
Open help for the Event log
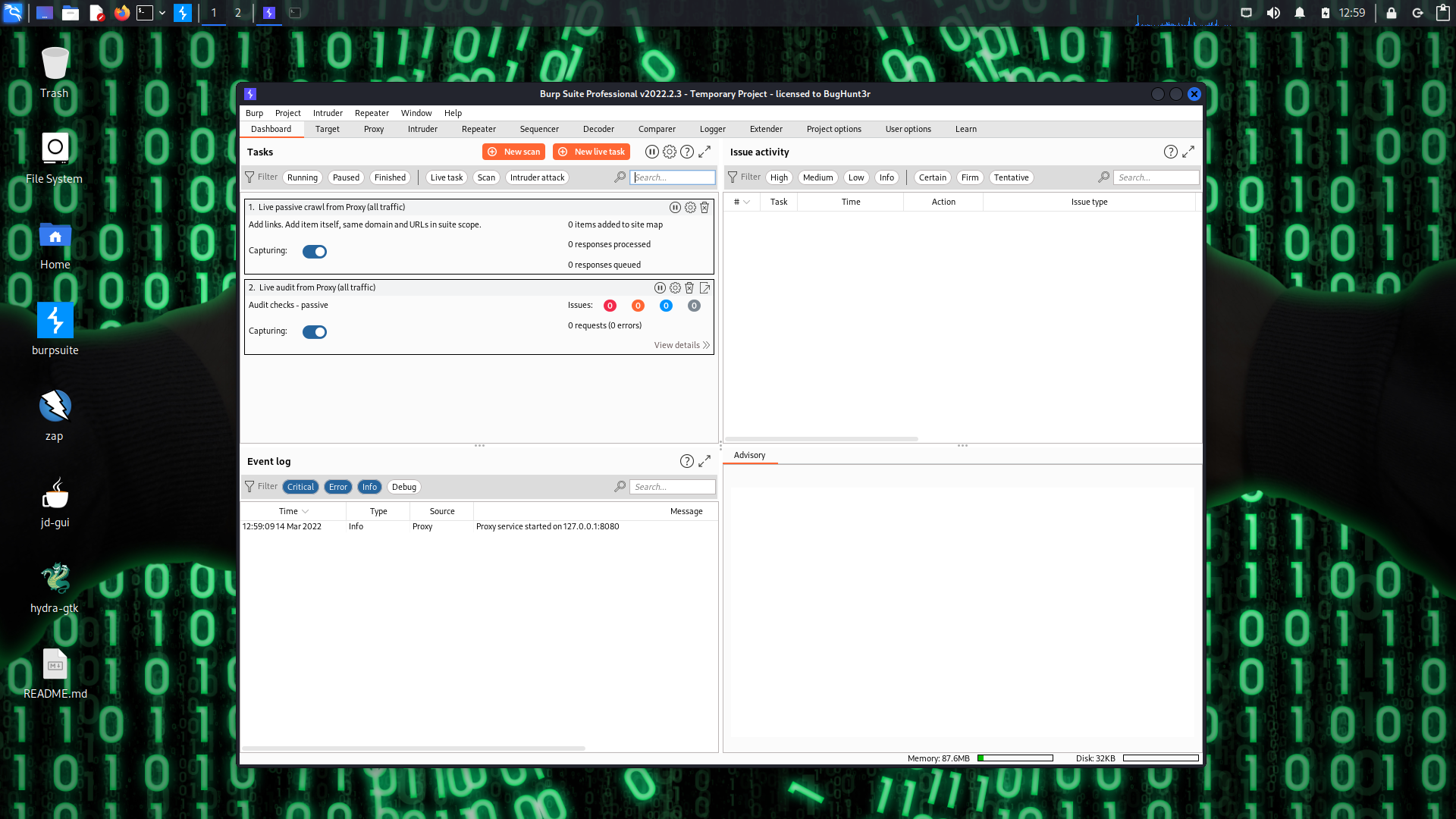(x=687, y=461)
